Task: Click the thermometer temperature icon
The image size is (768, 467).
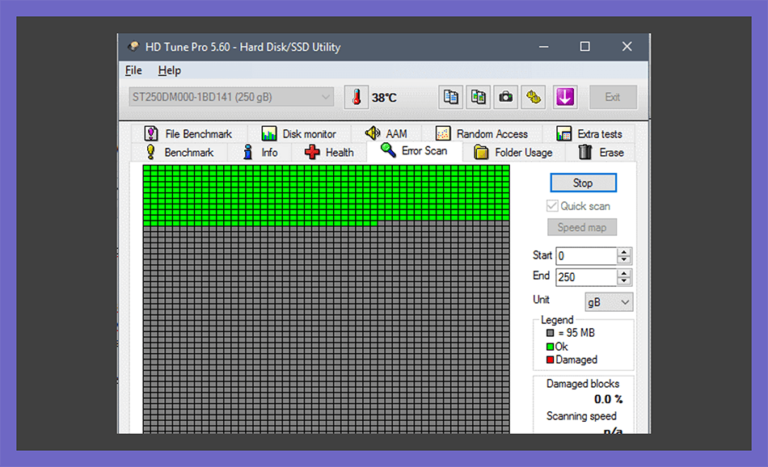Action: 356,97
